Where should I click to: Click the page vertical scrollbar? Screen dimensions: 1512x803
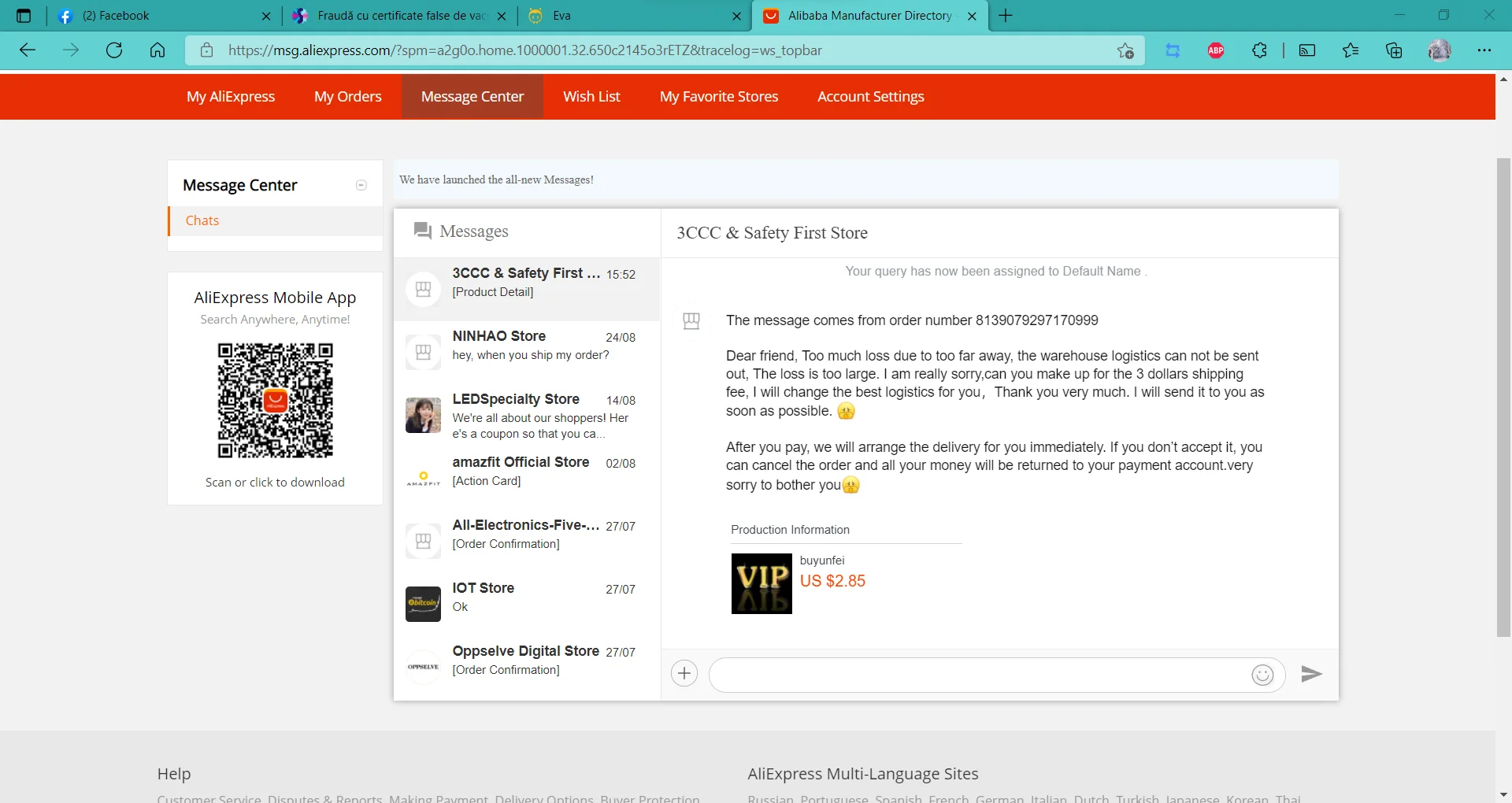(x=1503, y=397)
